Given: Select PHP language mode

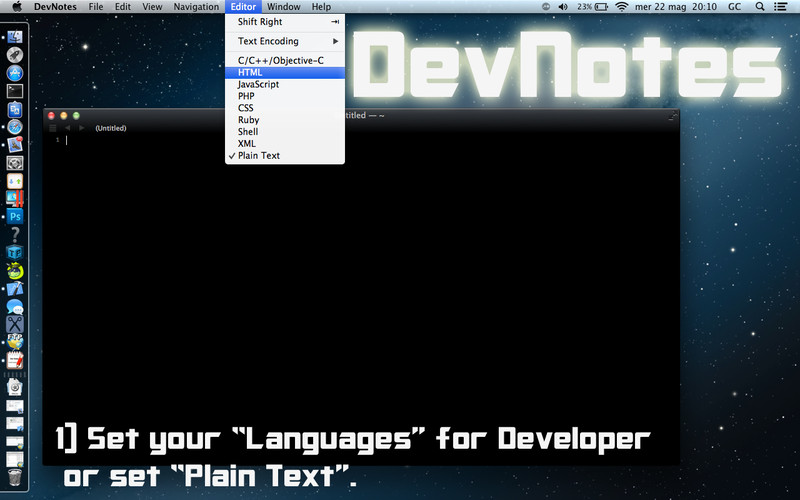Looking at the screenshot, I should click(x=285, y=96).
